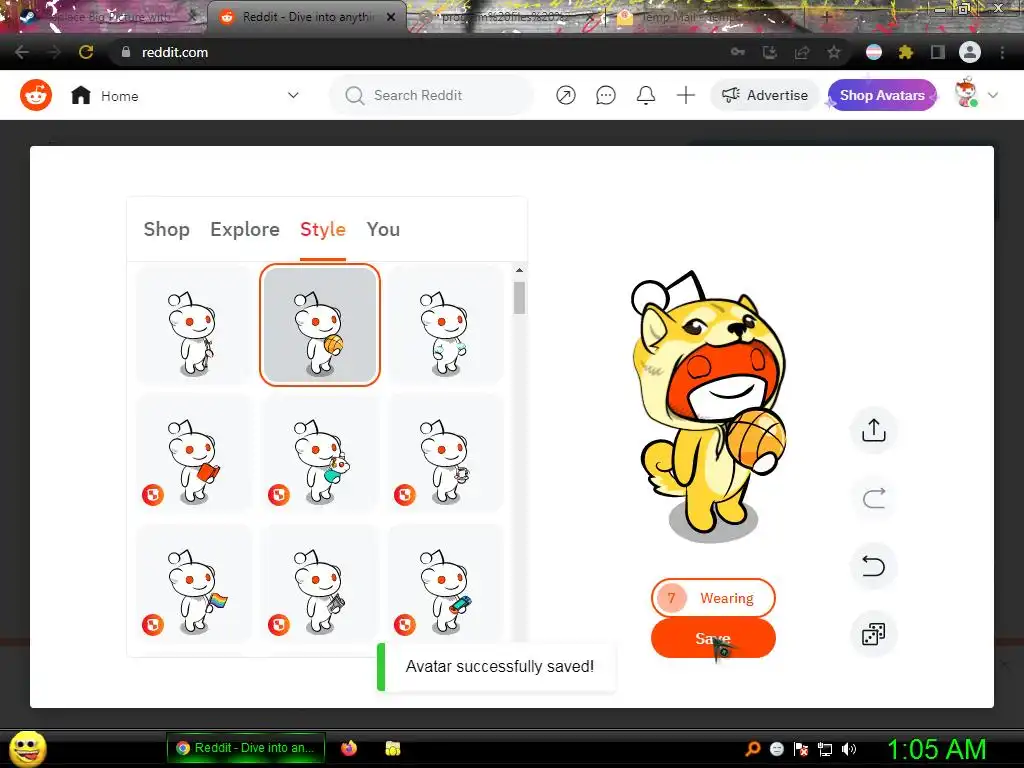Expand the user profile menu chevron
1024x768 pixels.
pyautogui.click(x=993, y=95)
